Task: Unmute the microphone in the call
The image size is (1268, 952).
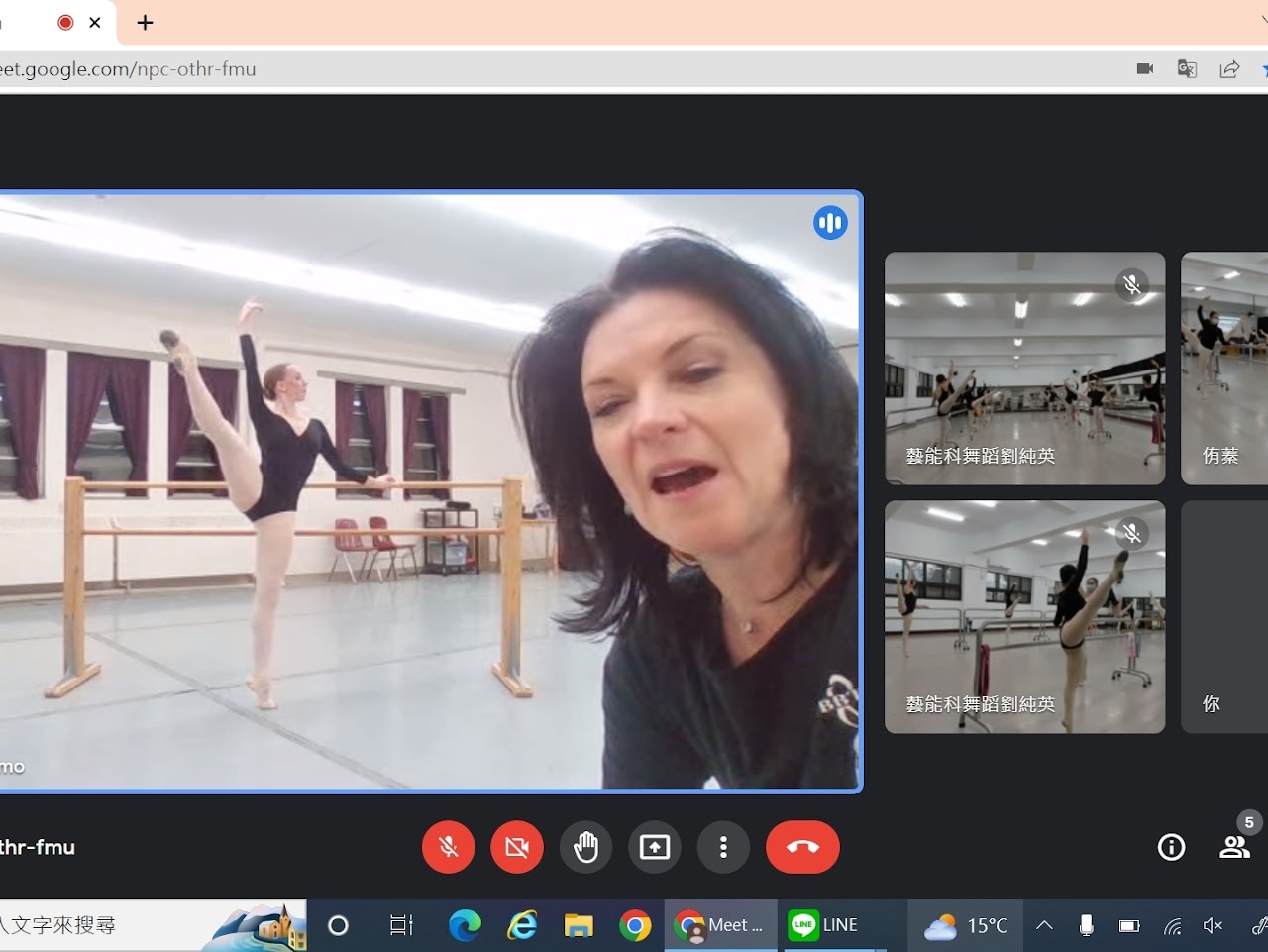Action: (x=448, y=847)
